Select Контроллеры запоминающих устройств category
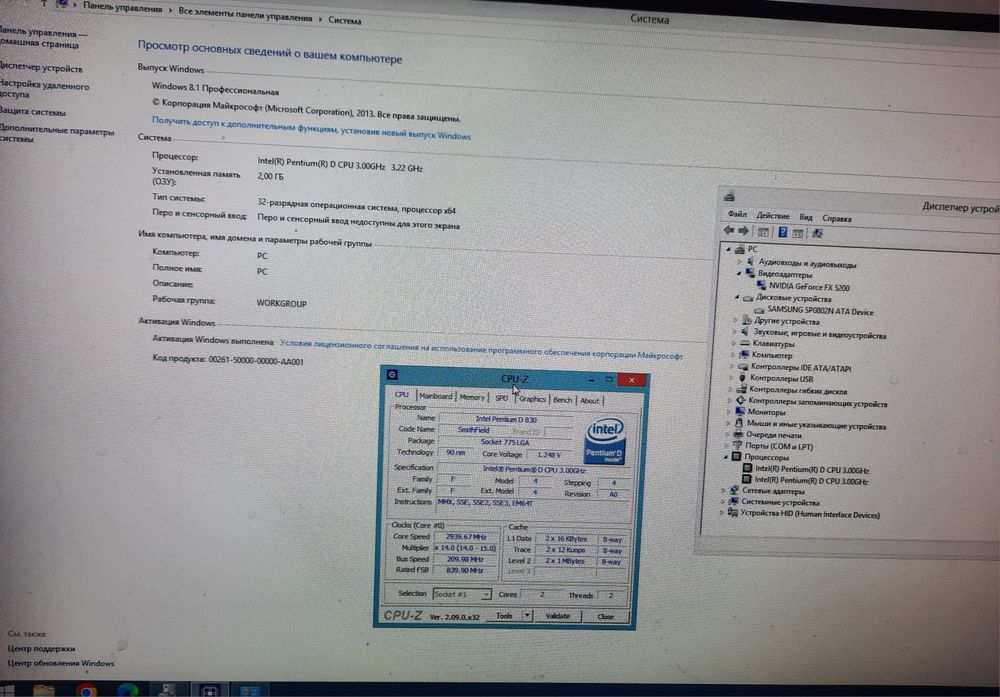The height and width of the screenshot is (697, 1000). [818, 403]
